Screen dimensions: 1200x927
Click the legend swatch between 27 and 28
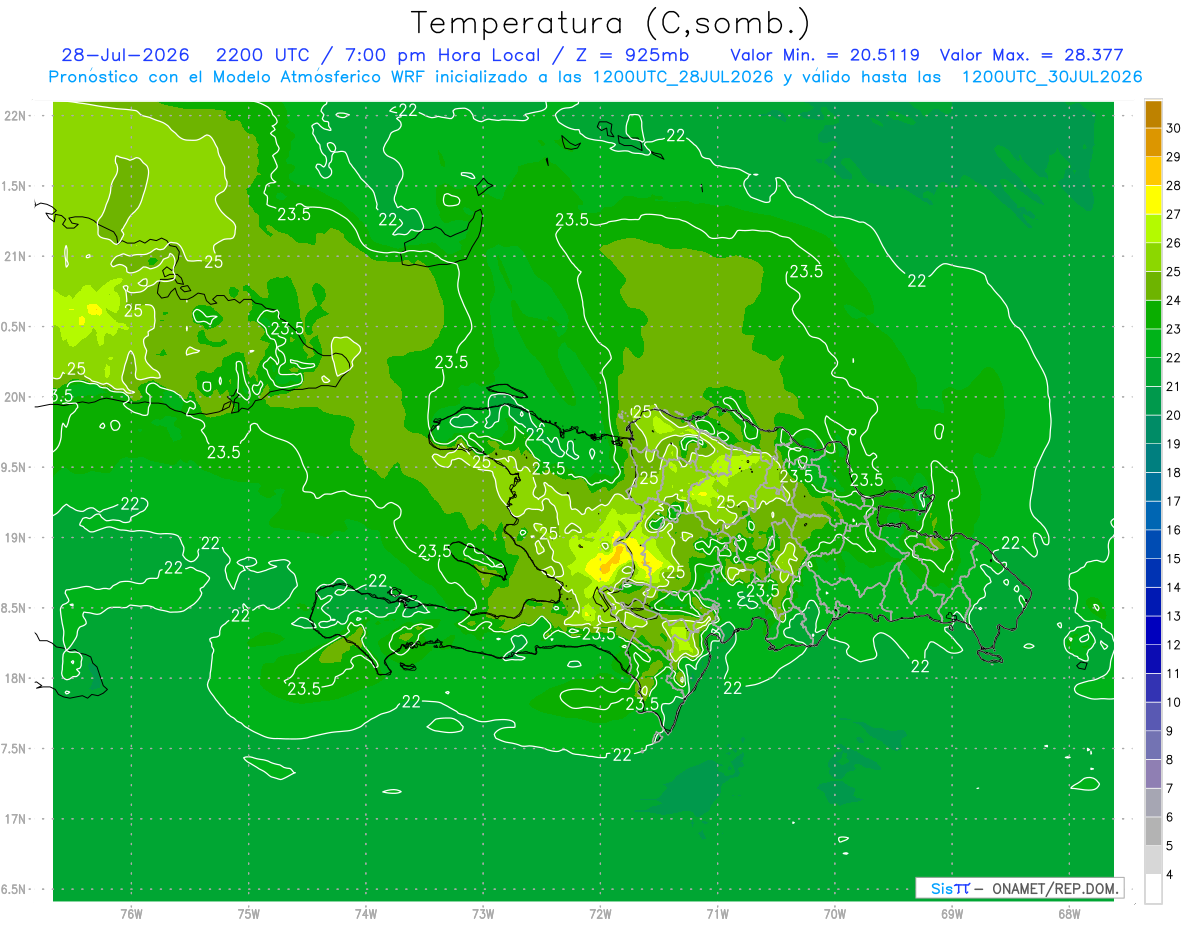pos(1153,200)
